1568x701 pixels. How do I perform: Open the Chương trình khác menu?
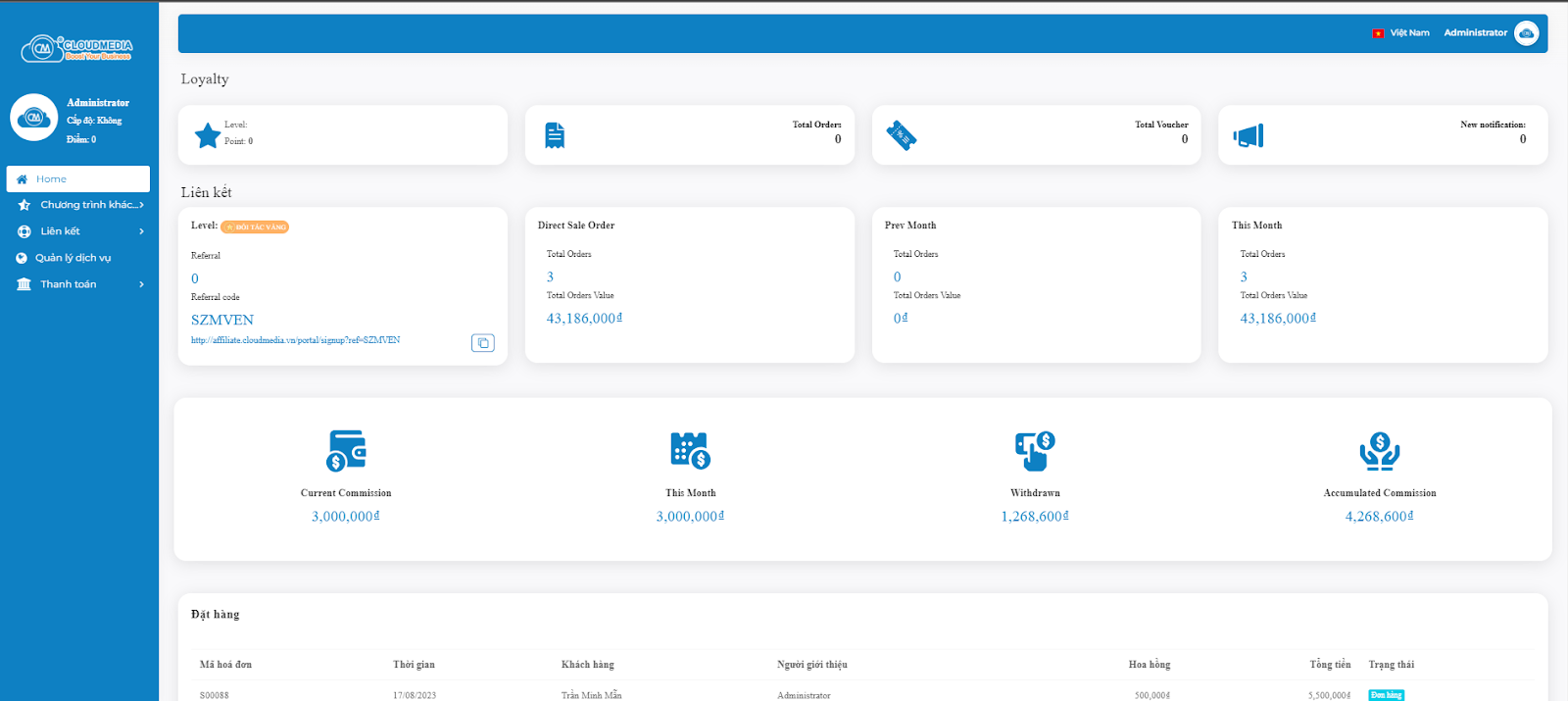pyautogui.click(x=80, y=205)
